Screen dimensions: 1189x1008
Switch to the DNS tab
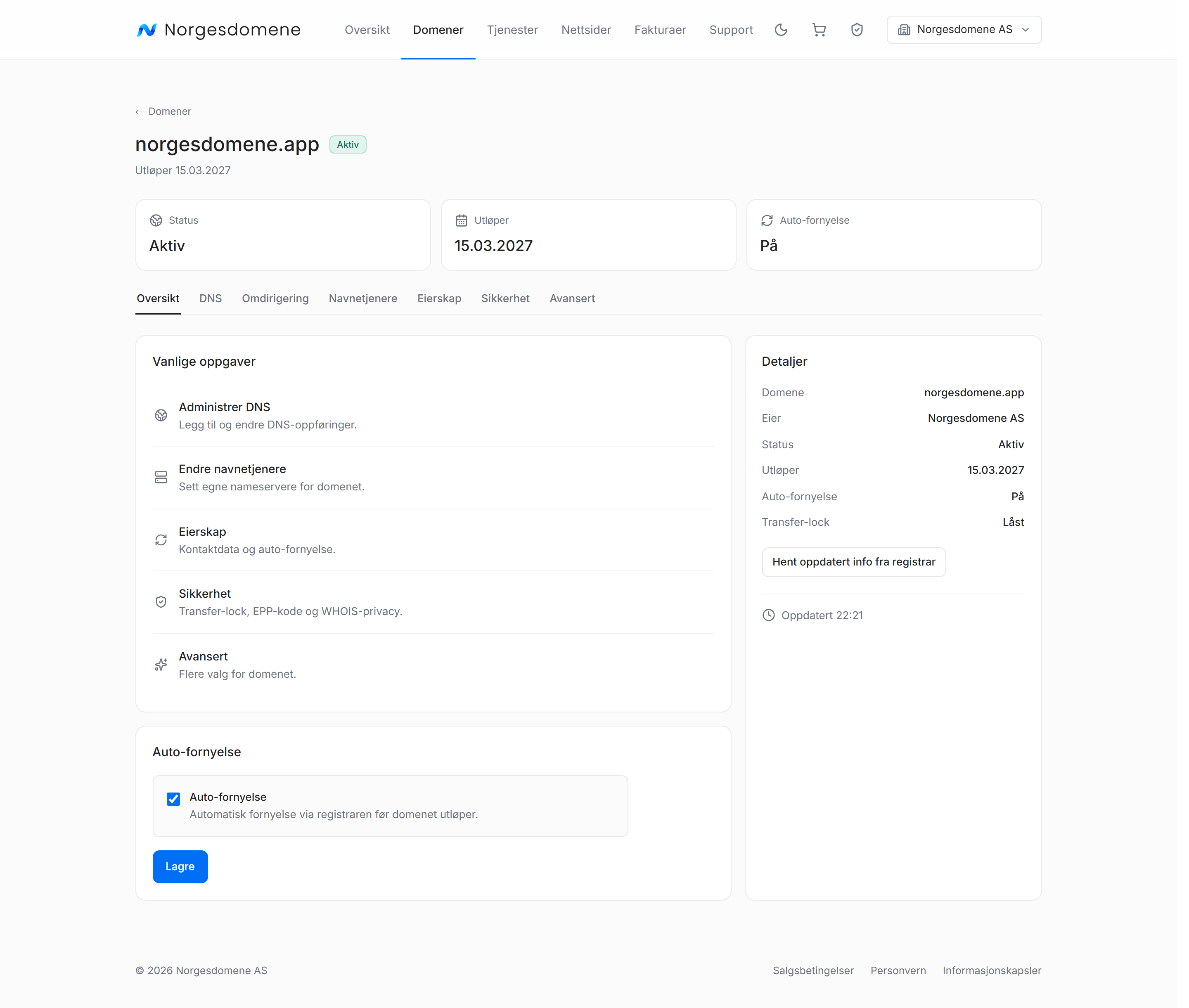[x=211, y=299]
